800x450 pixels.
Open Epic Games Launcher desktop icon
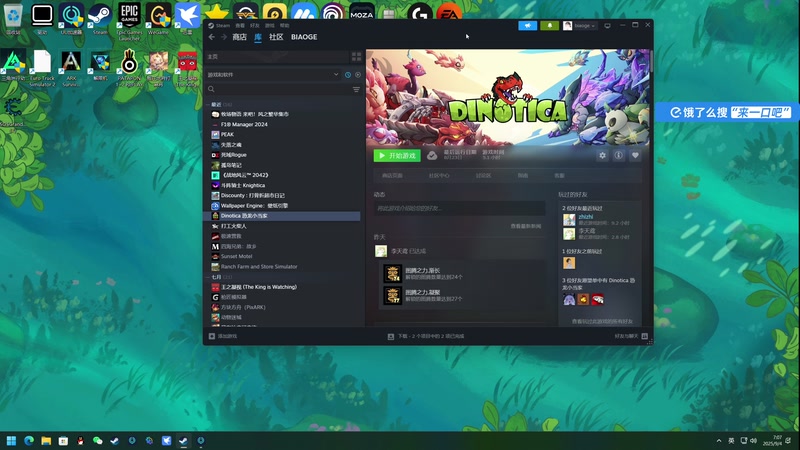[129, 21]
